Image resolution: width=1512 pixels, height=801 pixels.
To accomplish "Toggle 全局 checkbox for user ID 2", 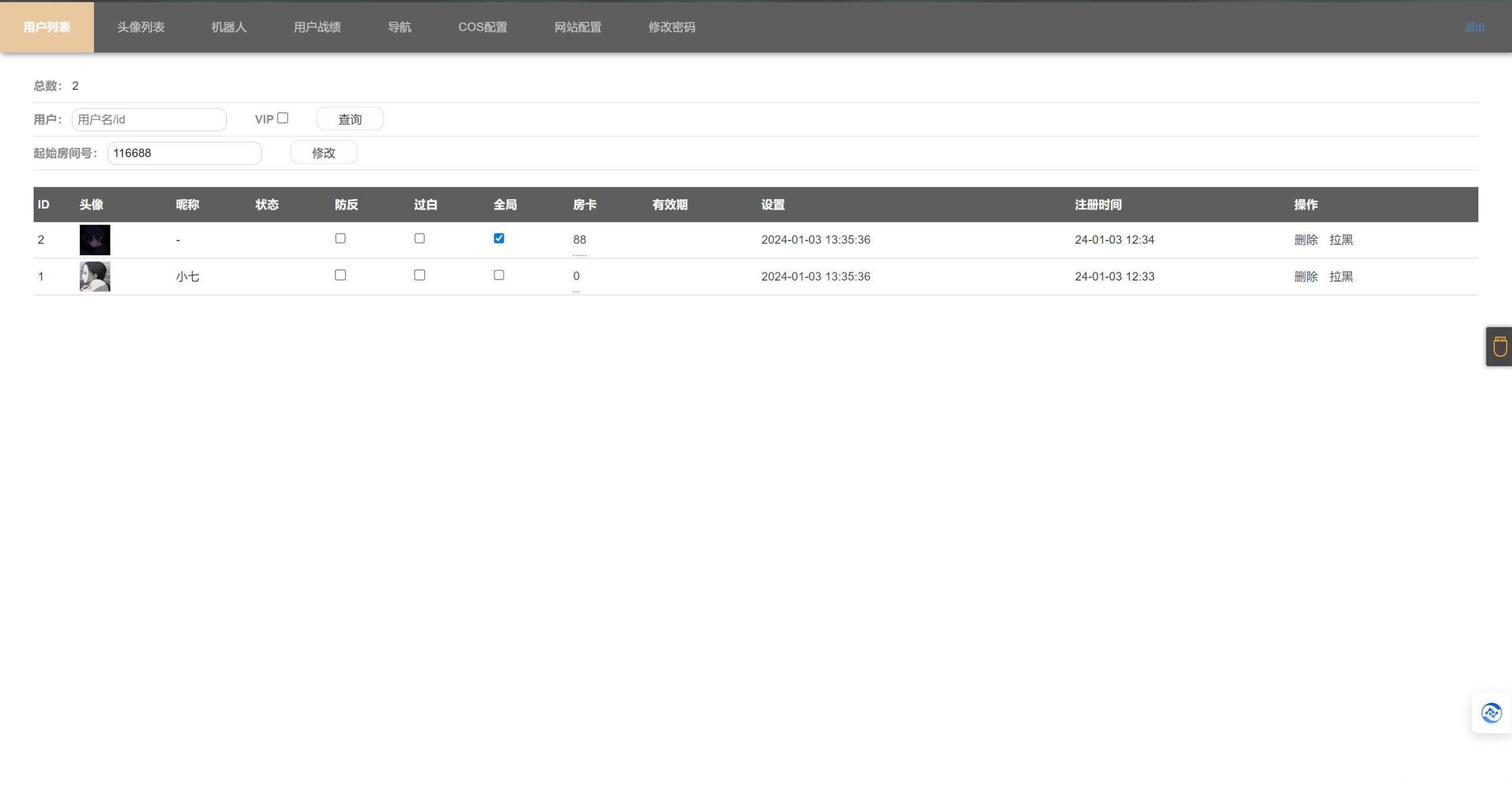I will pyautogui.click(x=498, y=238).
